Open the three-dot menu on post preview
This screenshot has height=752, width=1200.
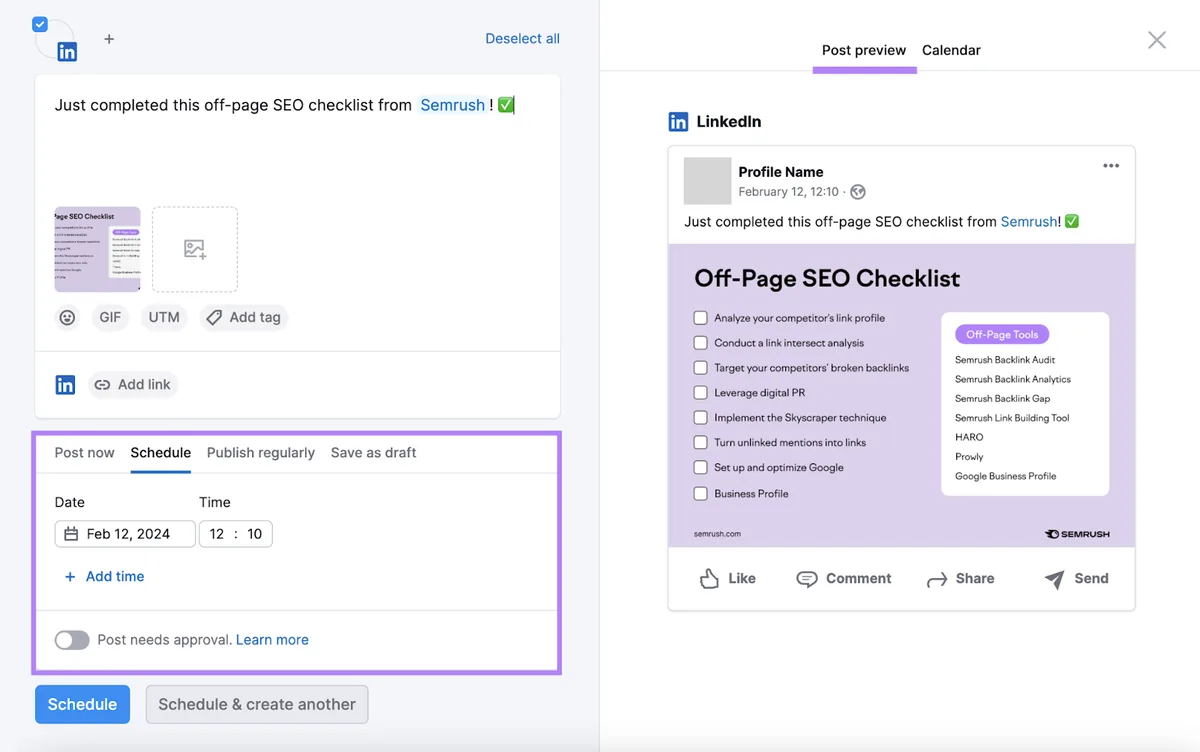pos(1111,166)
